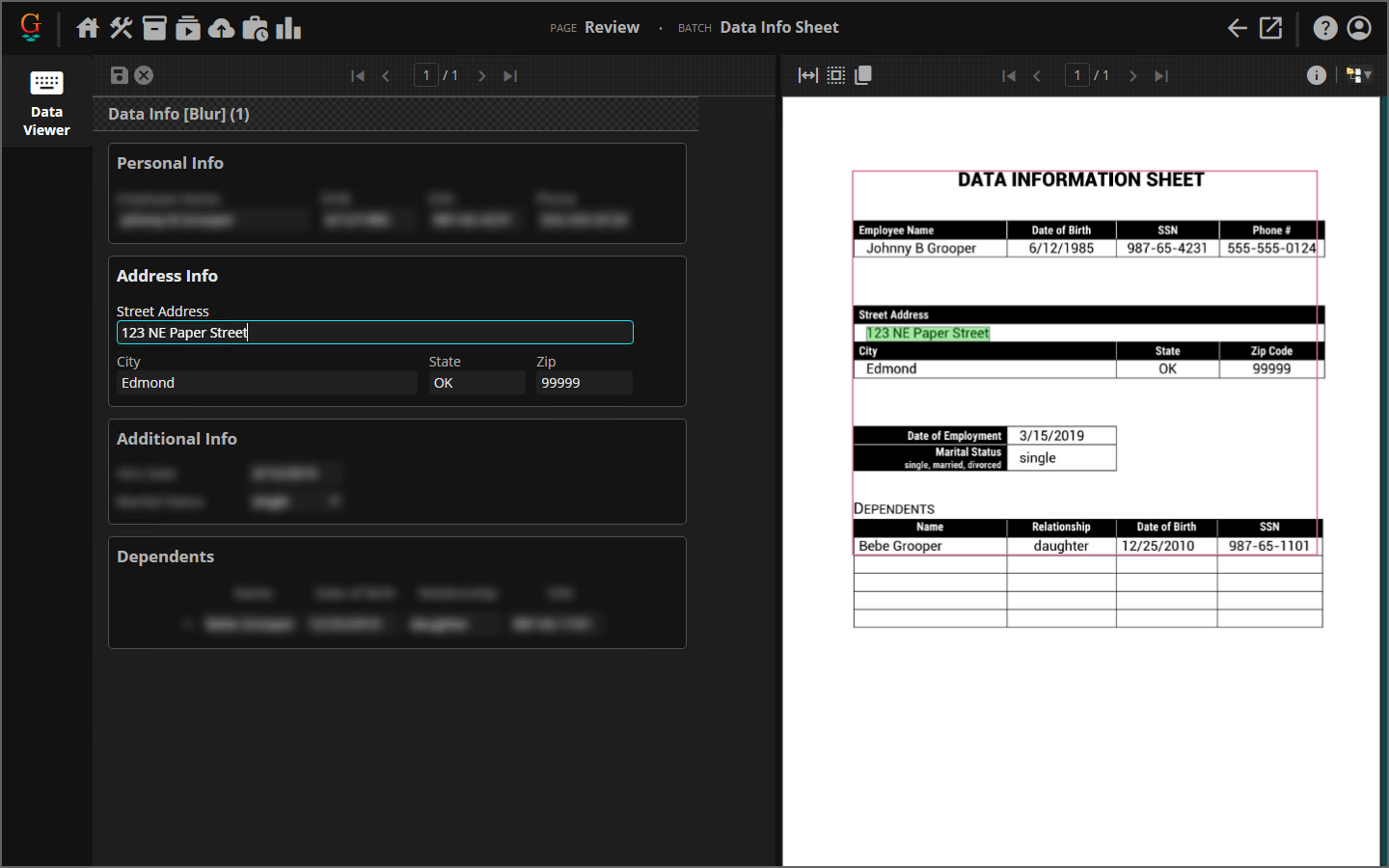Click the DATA INFORMATION SHEET title
This screenshot has width=1389, height=868.
[x=1080, y=180]
